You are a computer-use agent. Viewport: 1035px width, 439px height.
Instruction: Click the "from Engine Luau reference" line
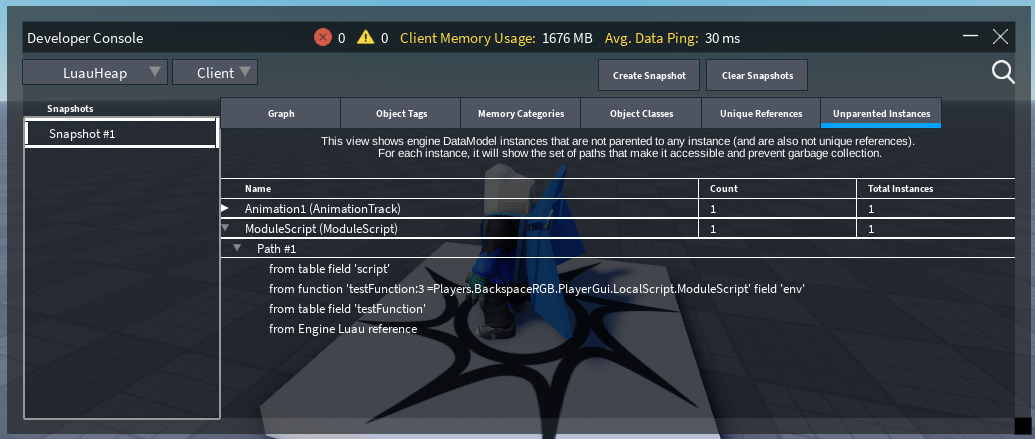tap(343, 329)
